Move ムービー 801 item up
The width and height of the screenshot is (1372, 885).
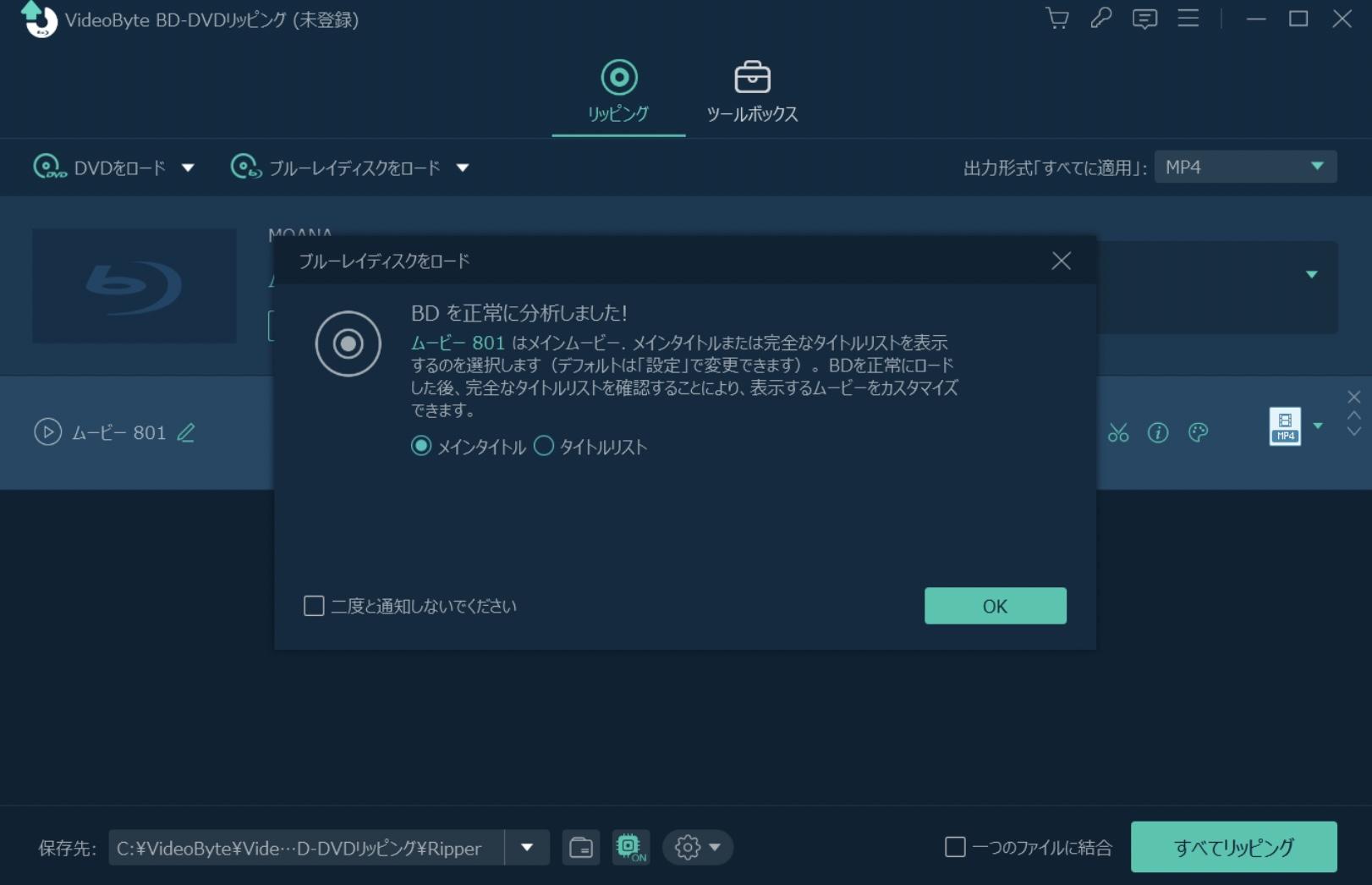1353,415
